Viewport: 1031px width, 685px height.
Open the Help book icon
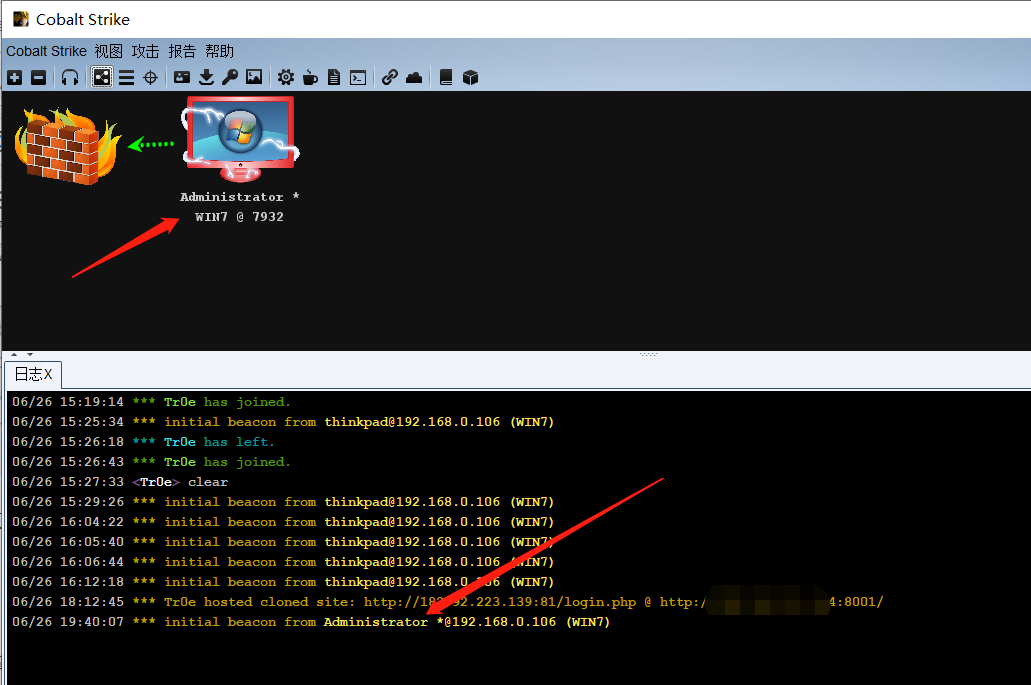click(446, 78)
